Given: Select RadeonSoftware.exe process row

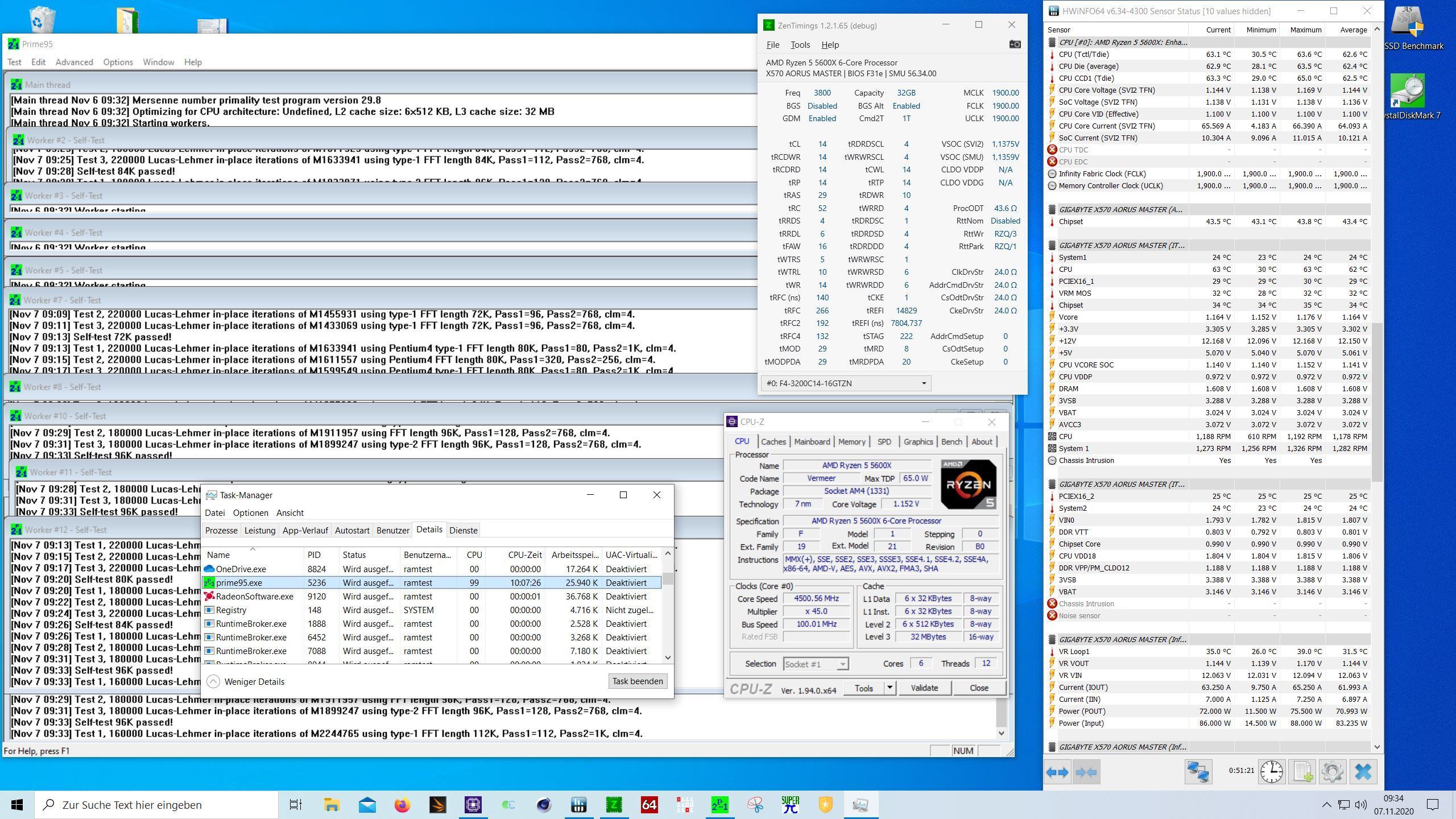Looking at the screenshot, I should click(x=432, y=597).
